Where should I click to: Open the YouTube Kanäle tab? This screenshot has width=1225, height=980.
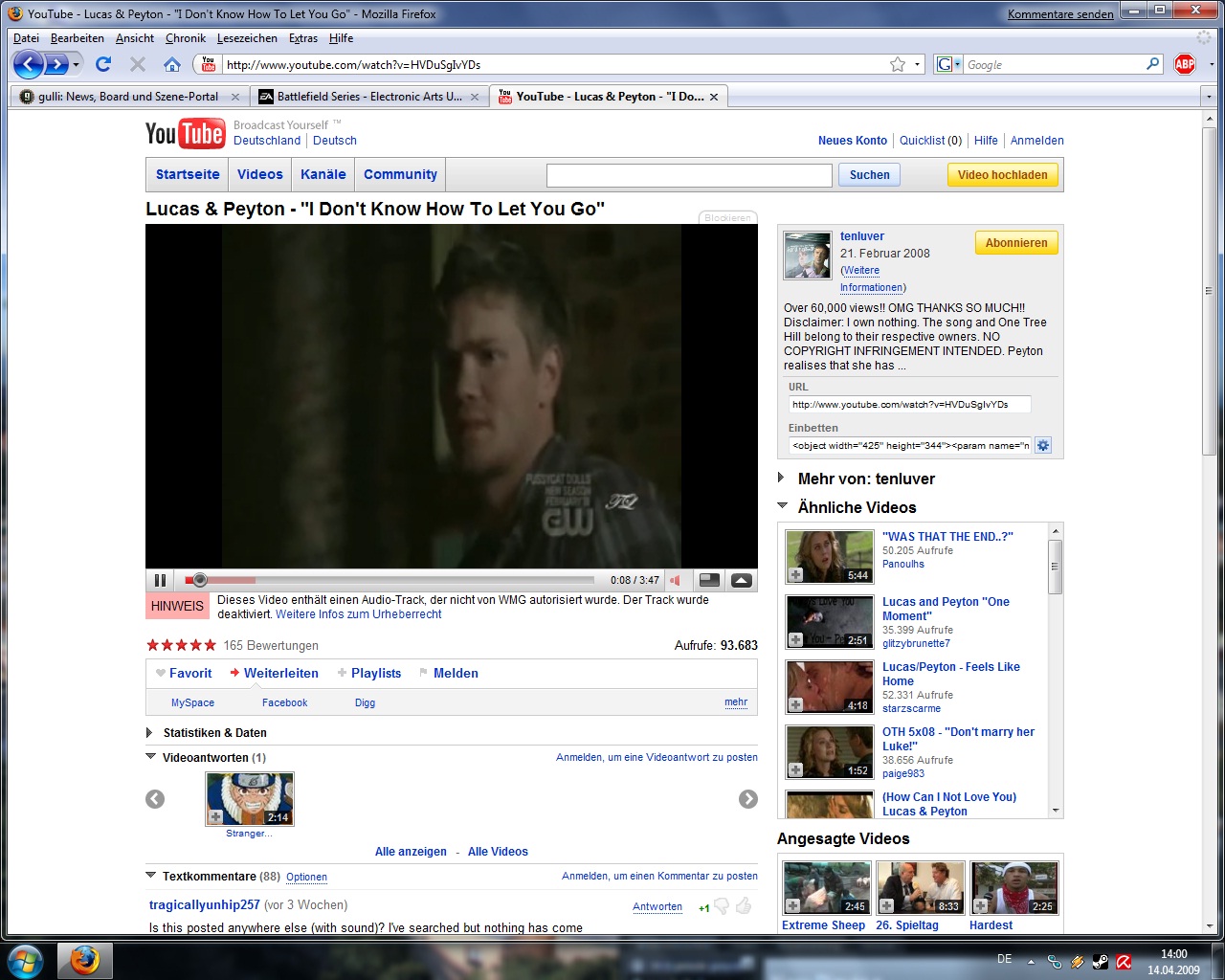[x=323, y=174]
